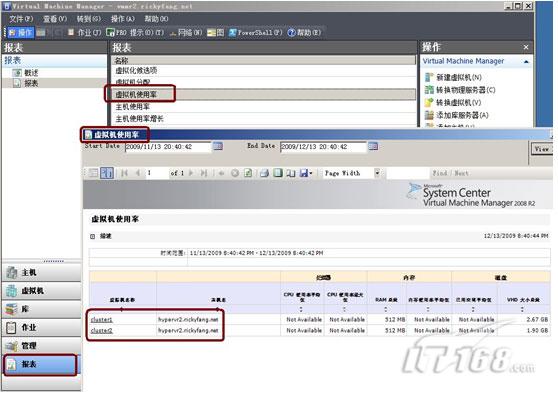The width and height of the screenshot is (558, 393).
Task: Open the Page Width zoom dropdown
Action: (x=377, y=173)
